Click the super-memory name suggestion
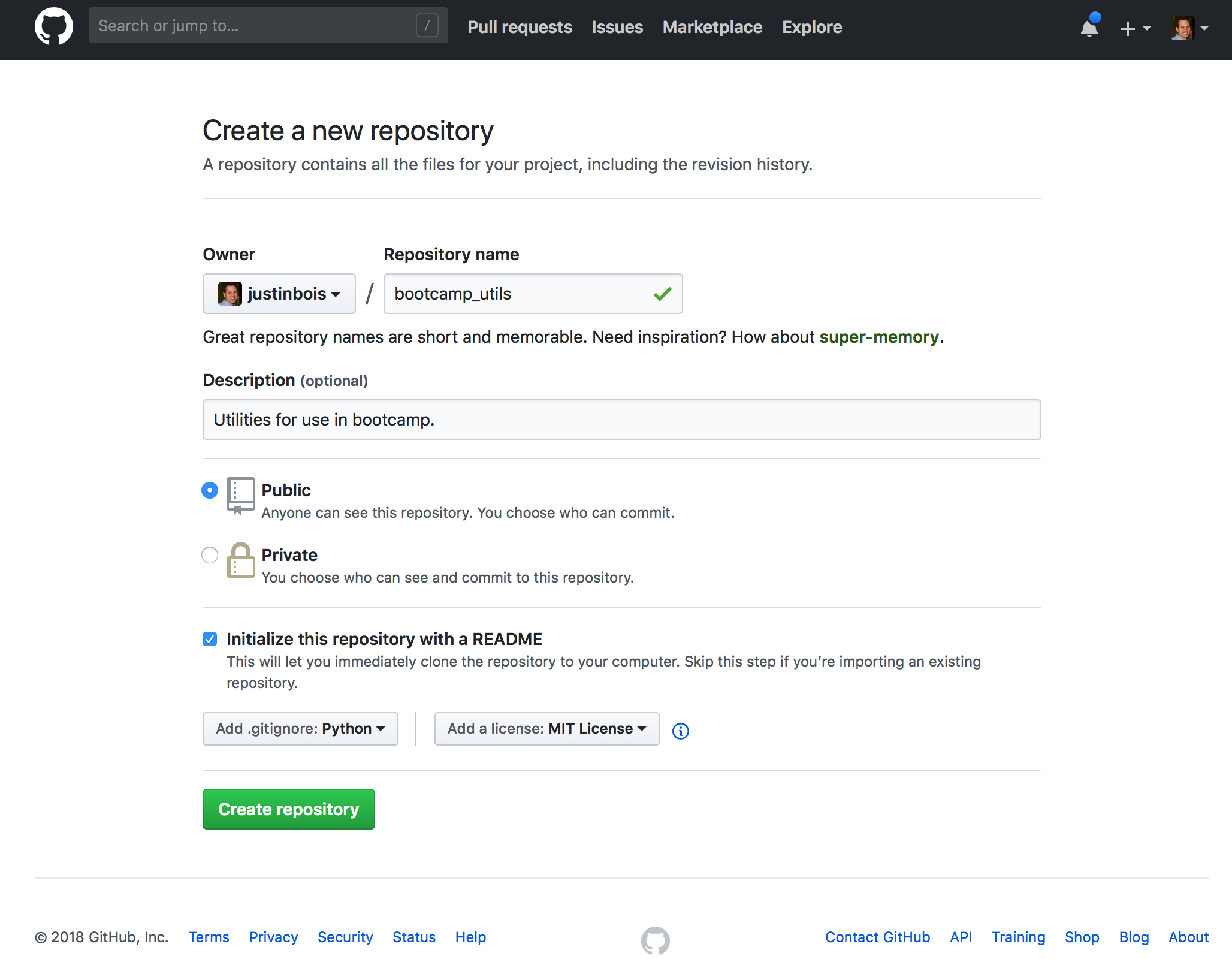The width and height of the screenshot is (1232, 959). [879, 337]
